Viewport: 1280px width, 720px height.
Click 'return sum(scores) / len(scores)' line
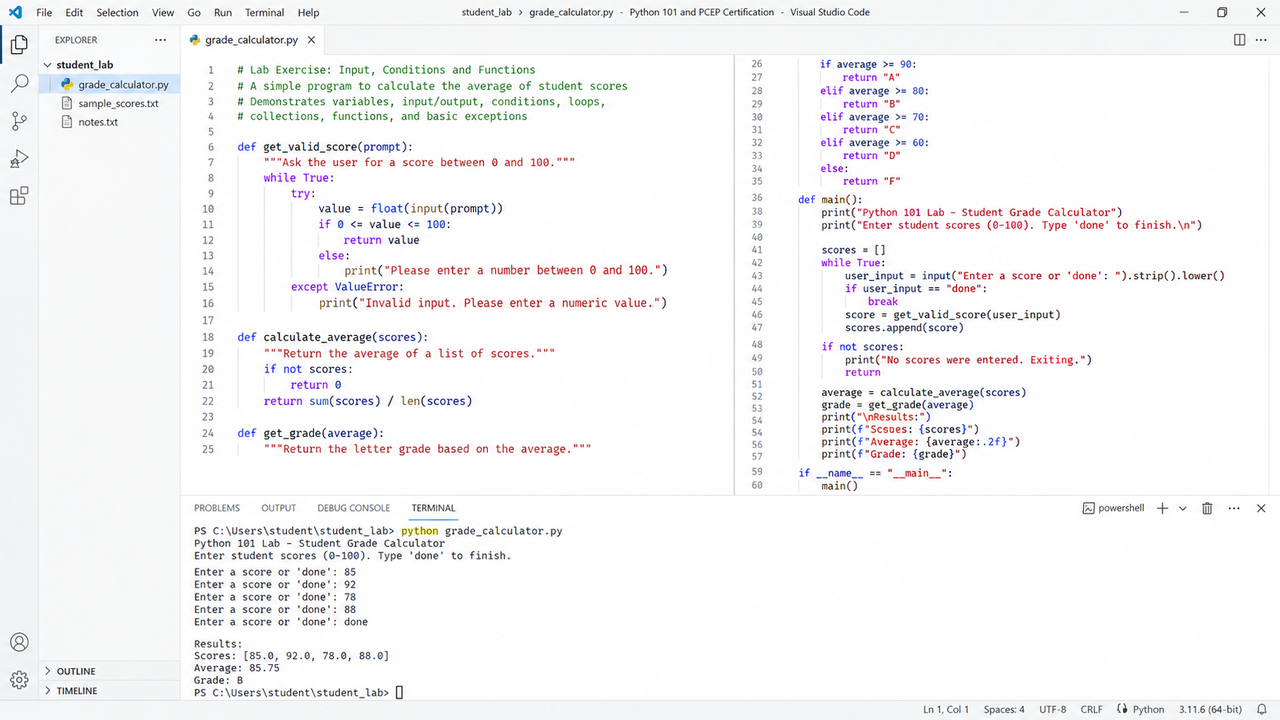pos(368,401)
